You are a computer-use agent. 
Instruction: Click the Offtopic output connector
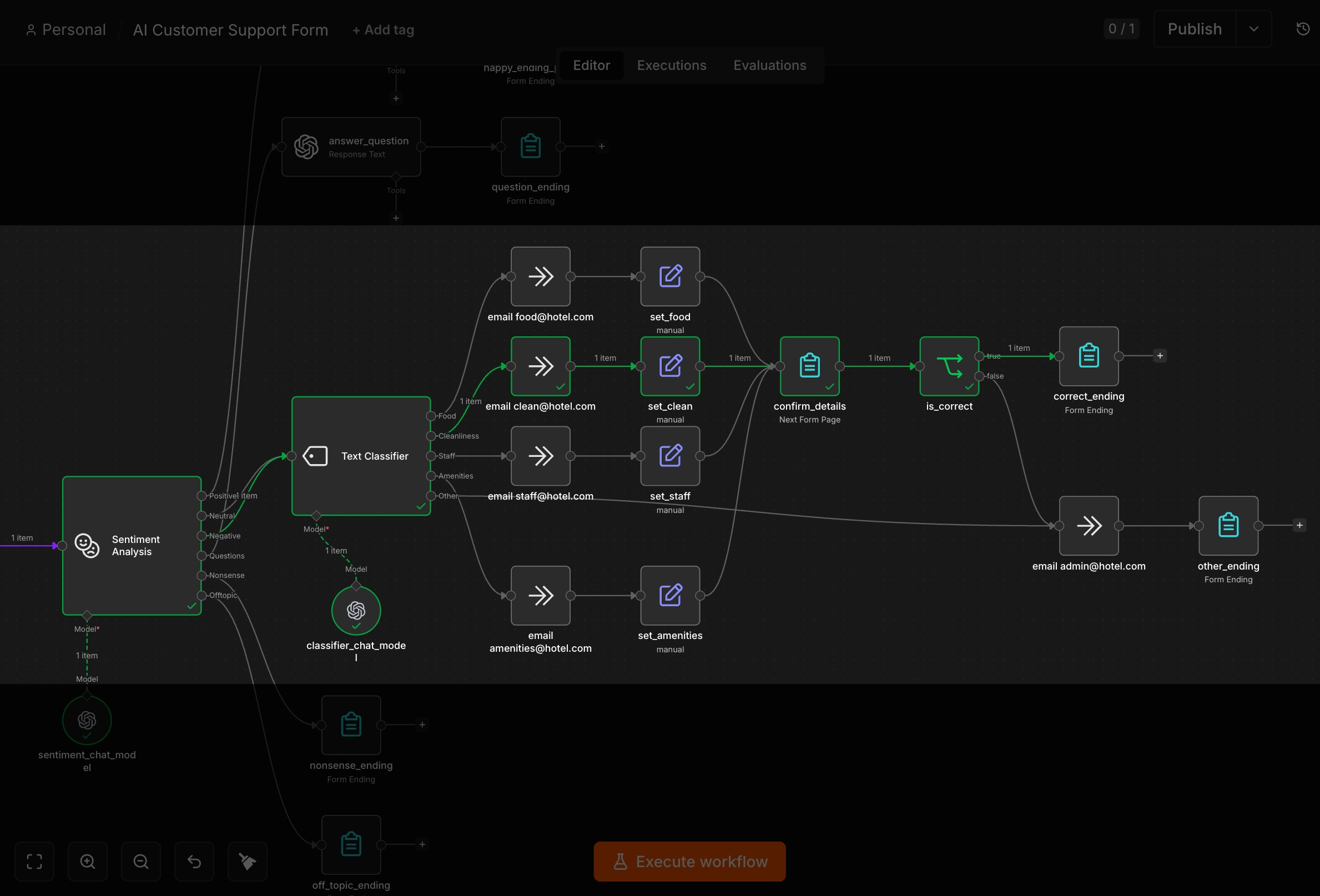click(x=201, y=596)
